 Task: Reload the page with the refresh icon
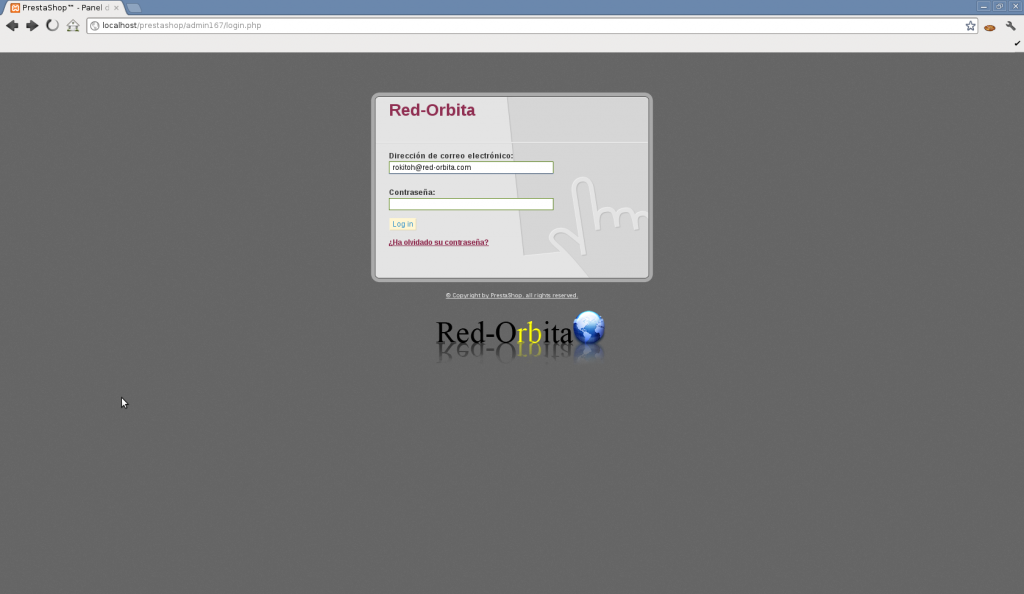pos(52,25)
